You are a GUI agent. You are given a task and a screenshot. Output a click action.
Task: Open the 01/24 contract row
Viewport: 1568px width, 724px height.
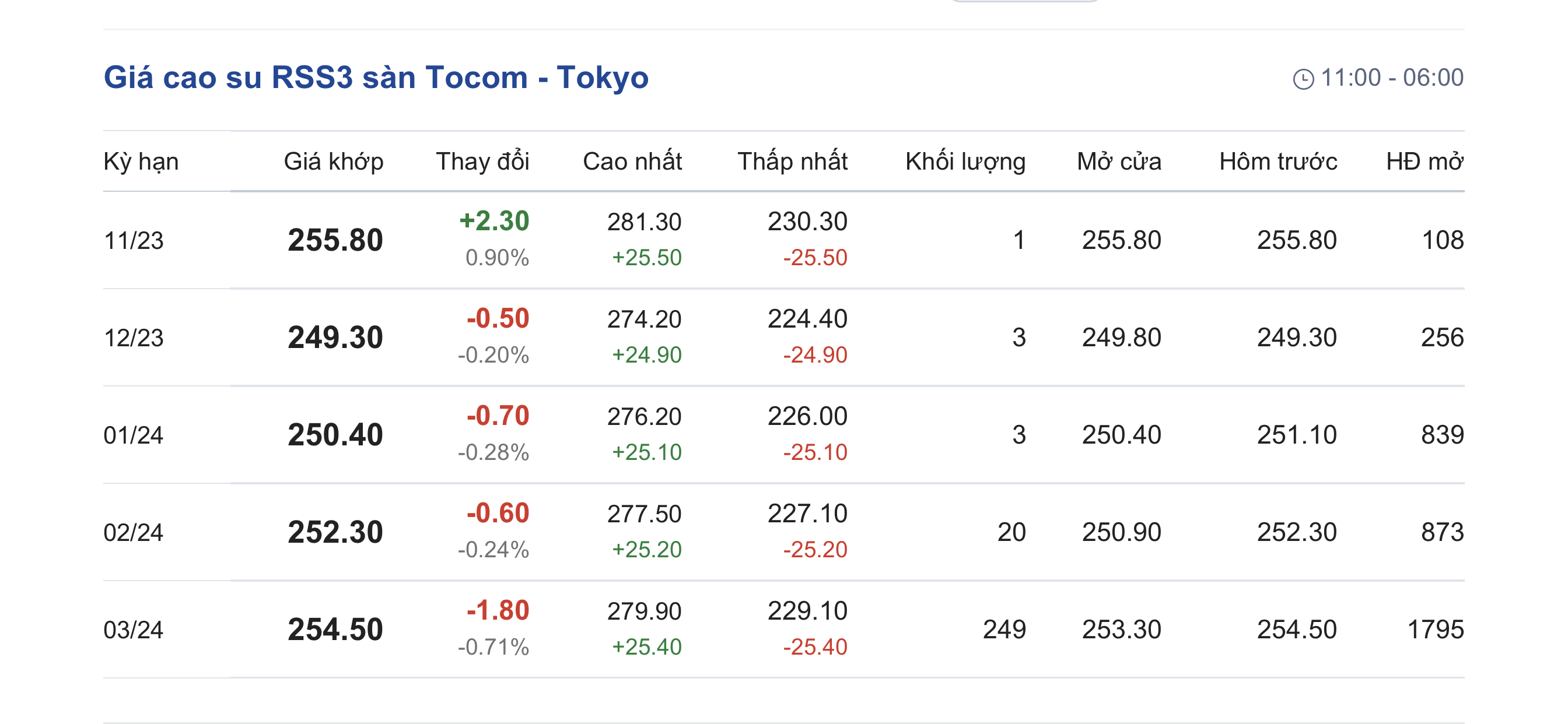[x=784, y=435]
